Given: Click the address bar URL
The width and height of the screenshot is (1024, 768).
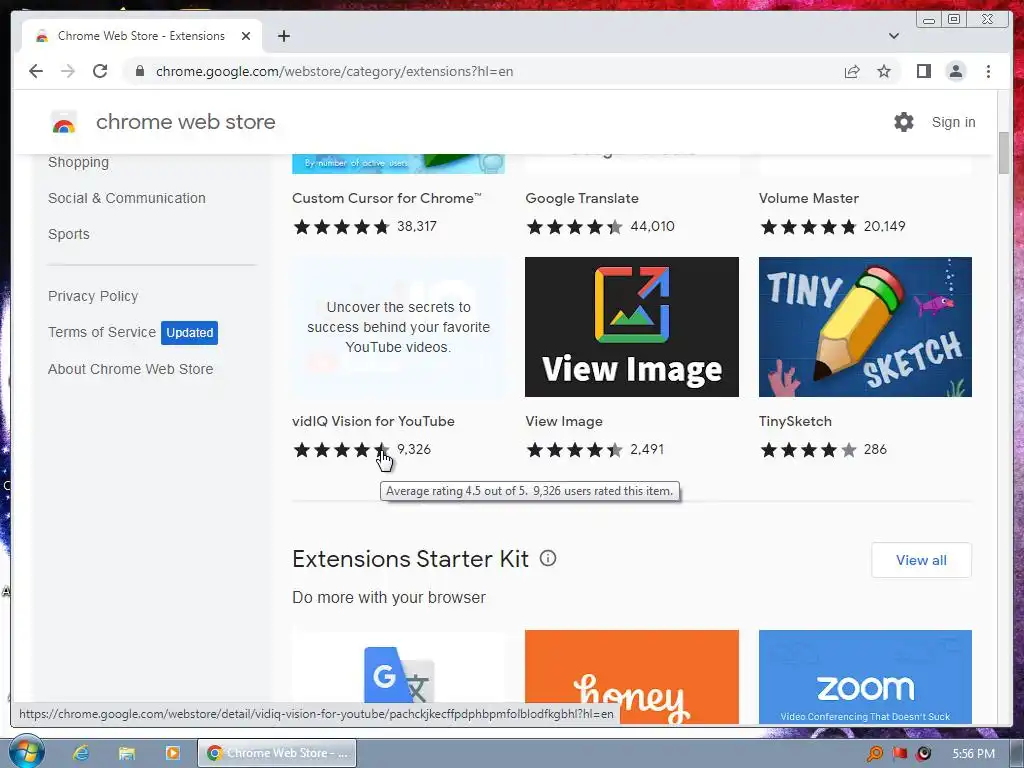Looking at the screenshot, I should [x=334, y=71].
